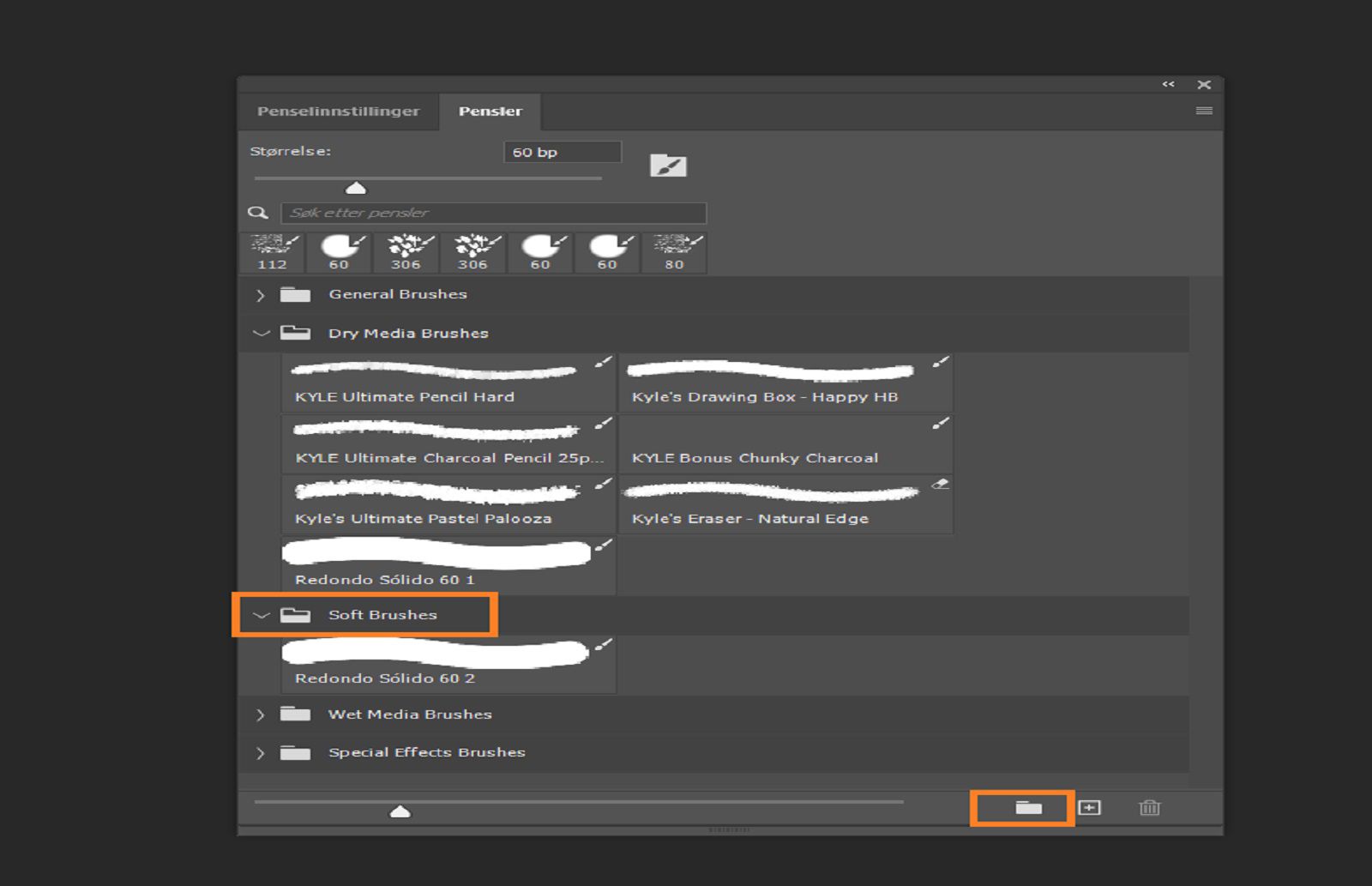The width and height of the screenshot is (1372, 886).
Task: Create a new brush group with the folder button
Action: (1028, 807)
